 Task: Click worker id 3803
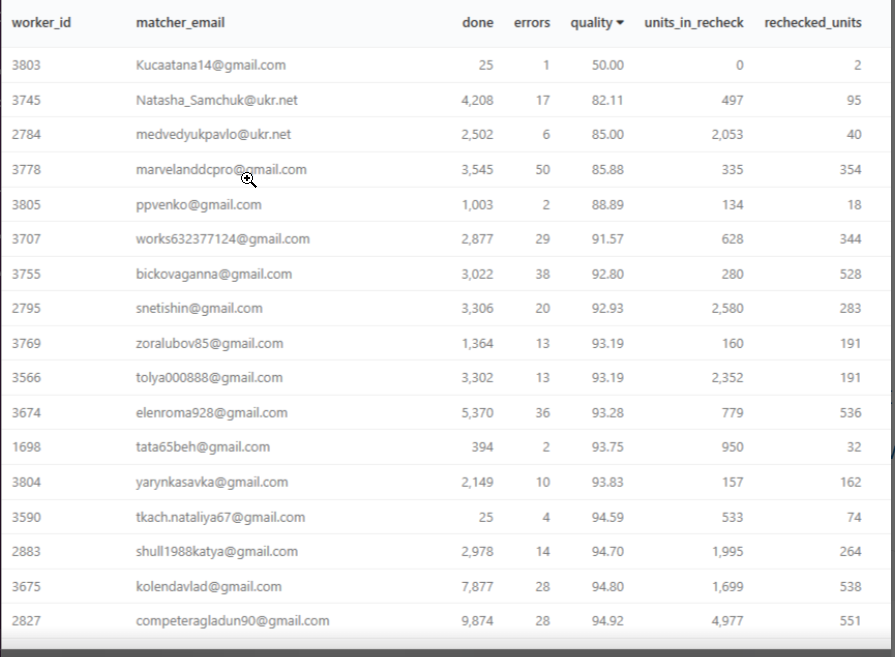[x=26, y=65]
